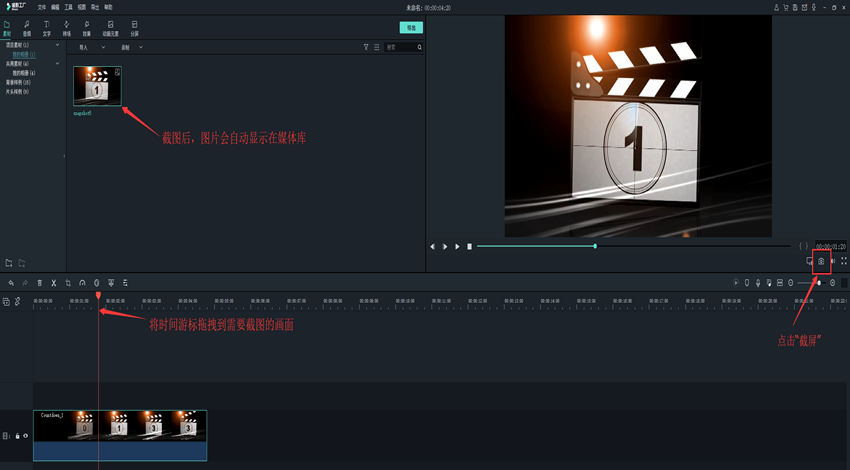Toggle the auto-ripple link icon beside the ruler
The height and width of the screenshot is (470, 850).
[x=17, y=302]
